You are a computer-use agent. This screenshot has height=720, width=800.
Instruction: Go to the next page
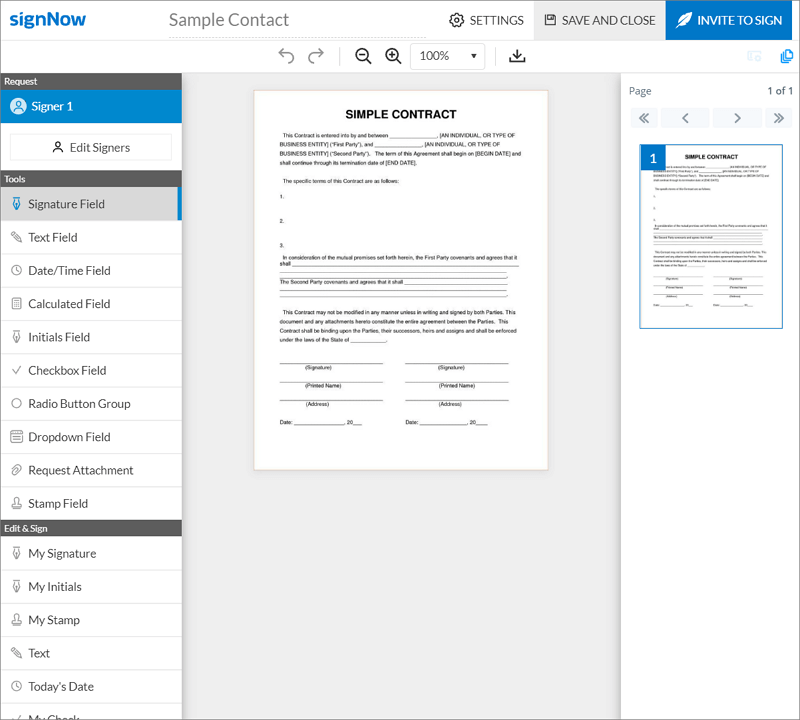tap(737, 118)
